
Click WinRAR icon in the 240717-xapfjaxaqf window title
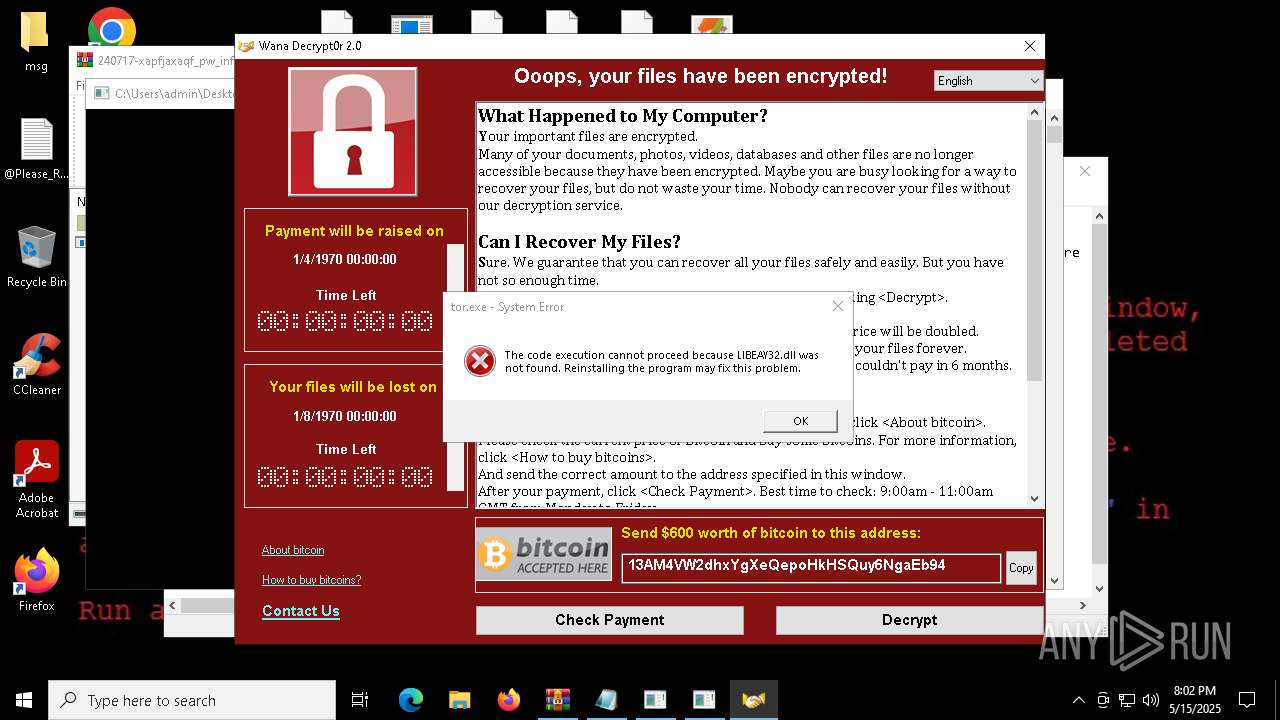tap(85, 60)
